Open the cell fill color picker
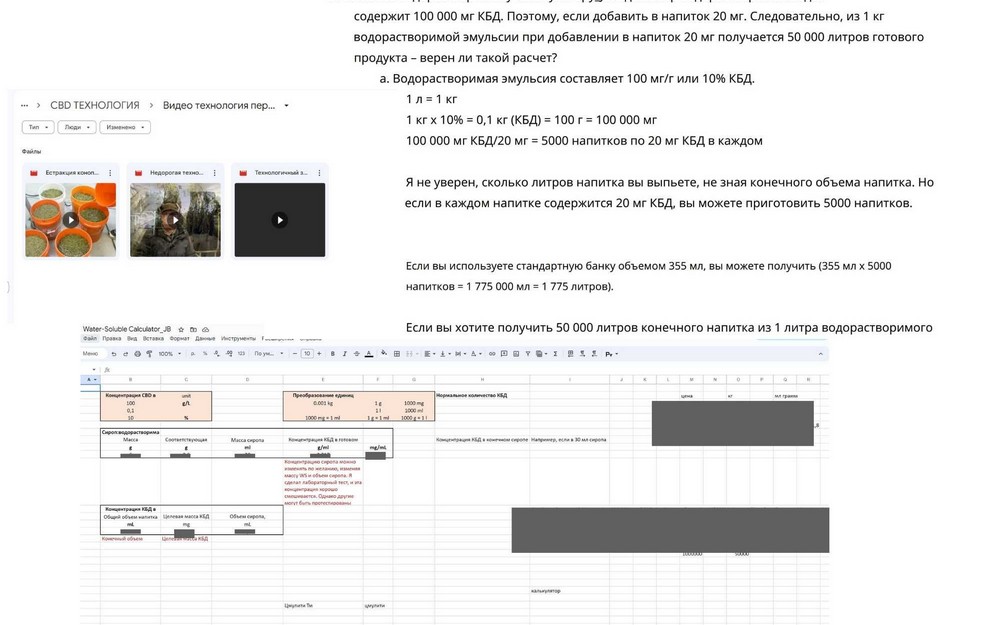The image size is (1000, 625). tap(384, 354)
